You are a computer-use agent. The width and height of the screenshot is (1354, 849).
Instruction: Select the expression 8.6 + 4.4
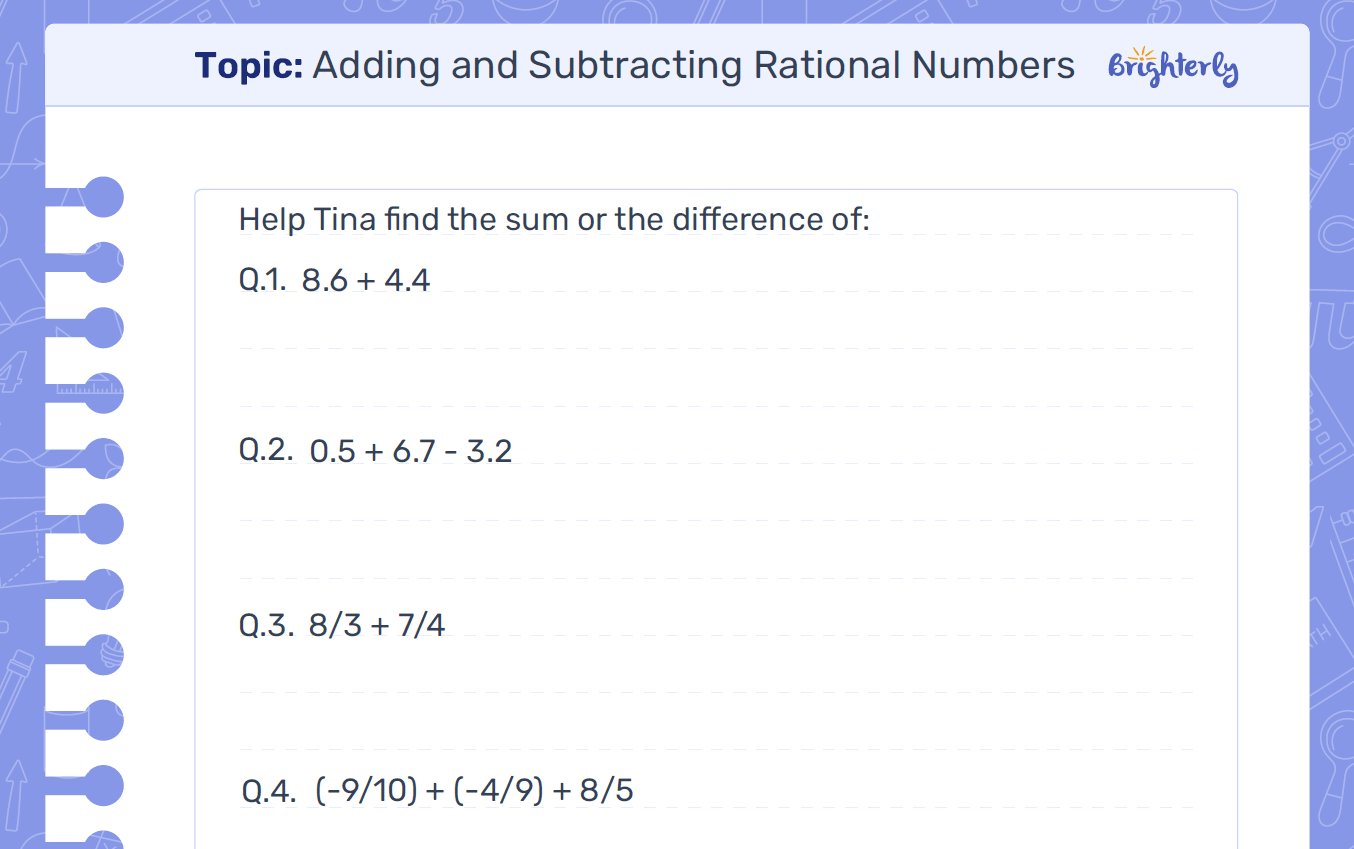pyautogui.click(x=366, y=280)
